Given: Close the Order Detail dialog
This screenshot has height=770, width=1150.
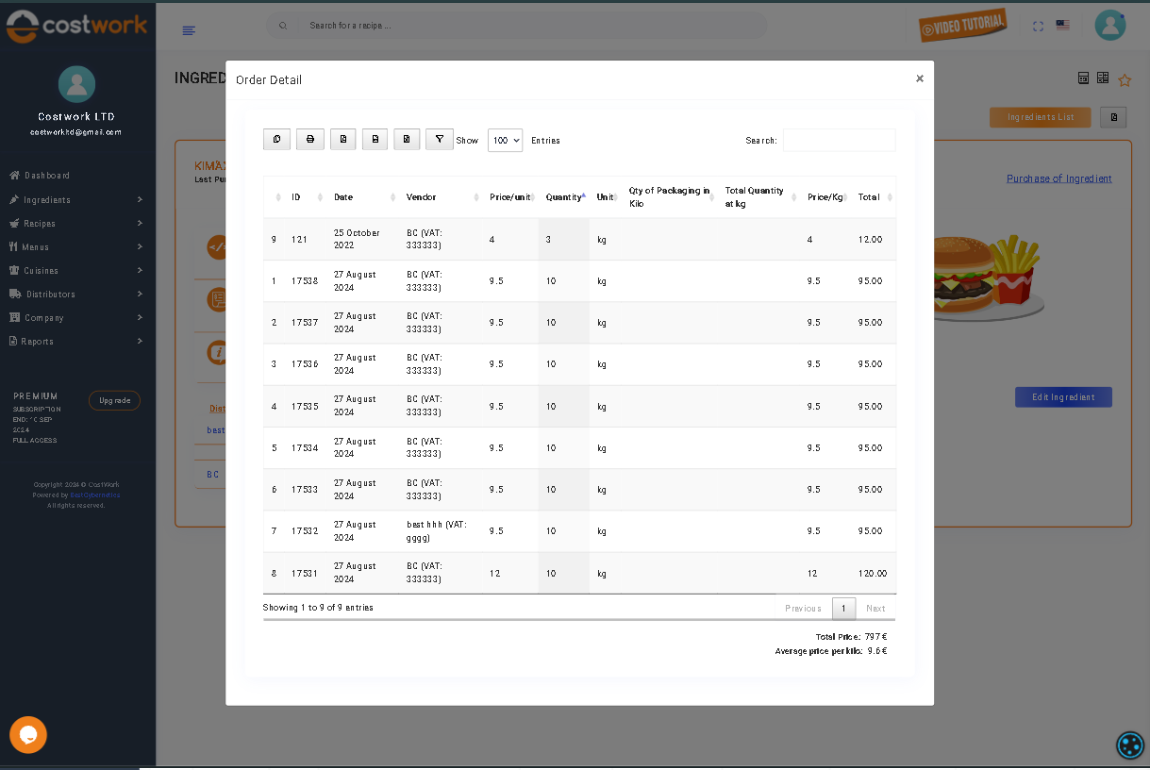Looking at the screenshot, I should (919, 79).
